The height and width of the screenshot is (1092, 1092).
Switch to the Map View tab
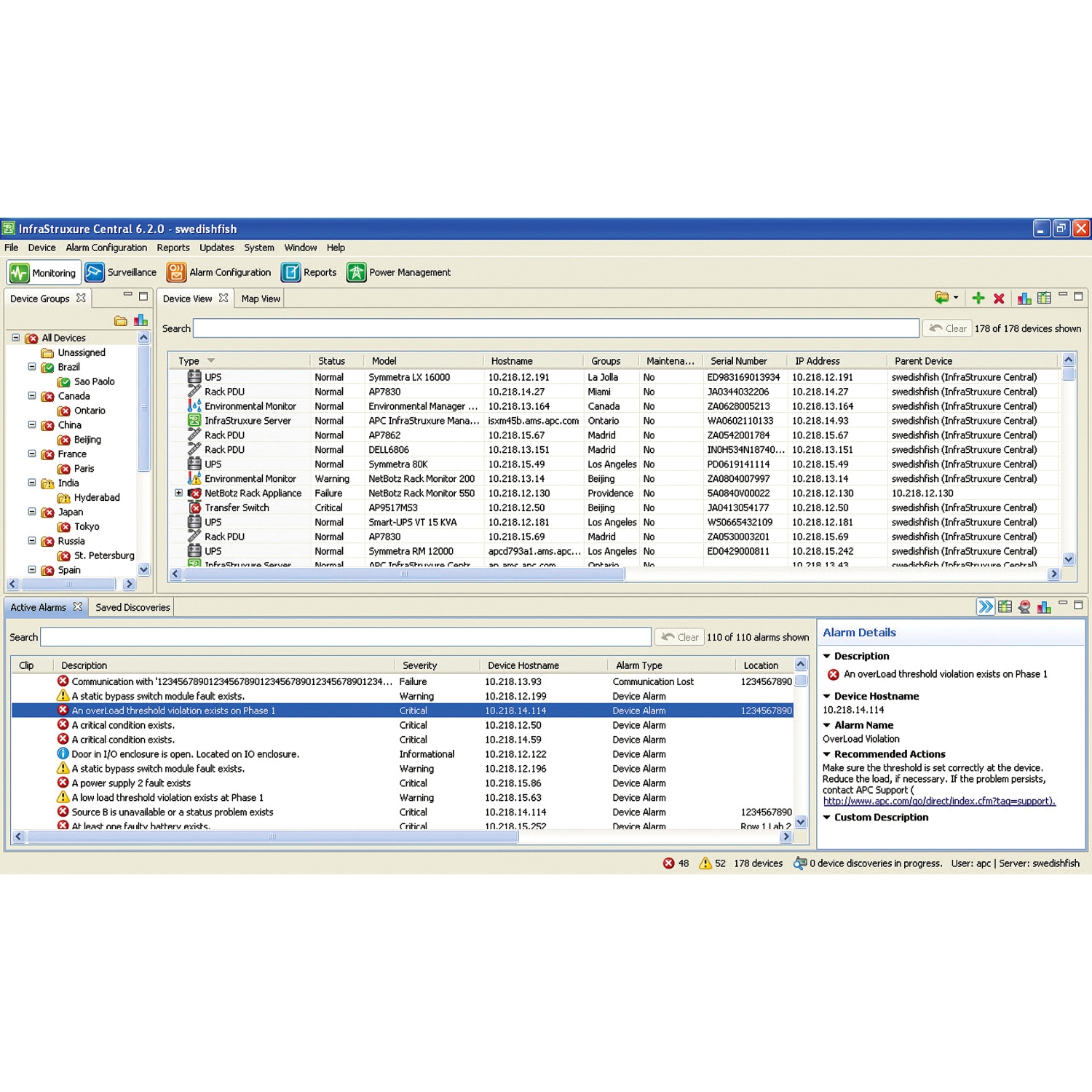(x=260, y=298)
